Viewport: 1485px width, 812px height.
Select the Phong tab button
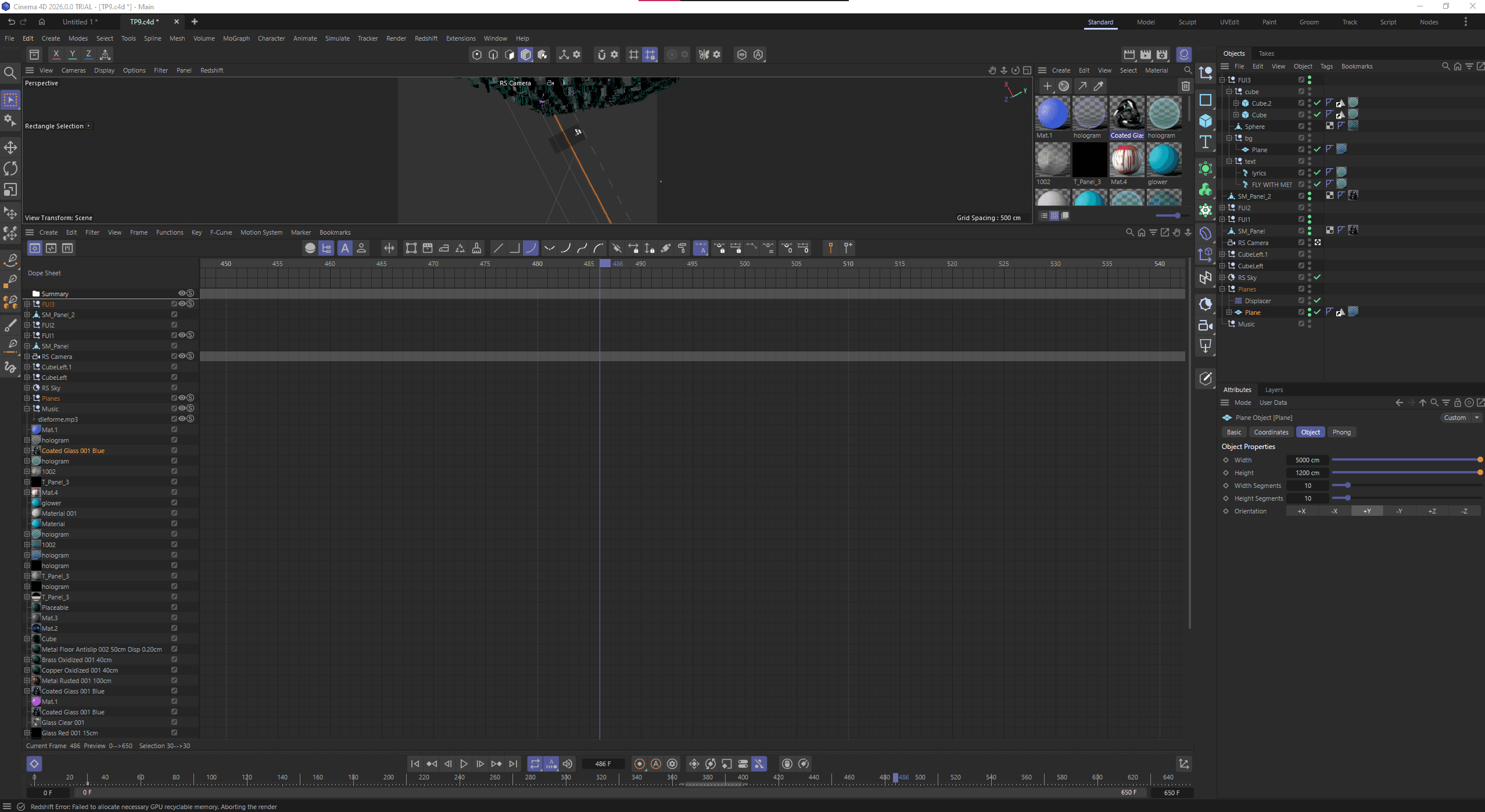[x=1341, y=432]
